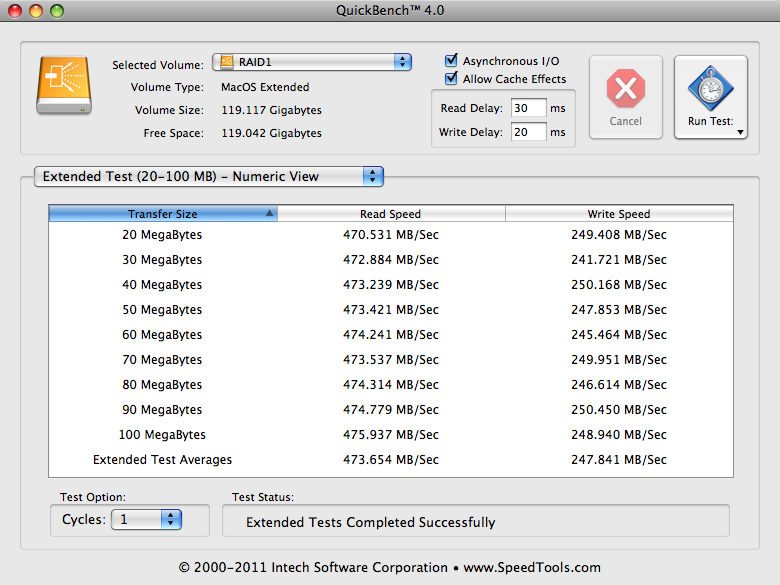Select the 30 MegaBytes row
Image resolution: width=780 pixels, height=585 pixels.
click(391, 259)
